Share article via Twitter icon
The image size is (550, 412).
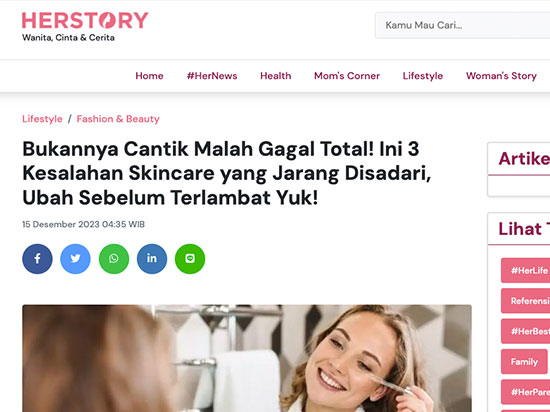pyautogui.click(x=75, y=259)
